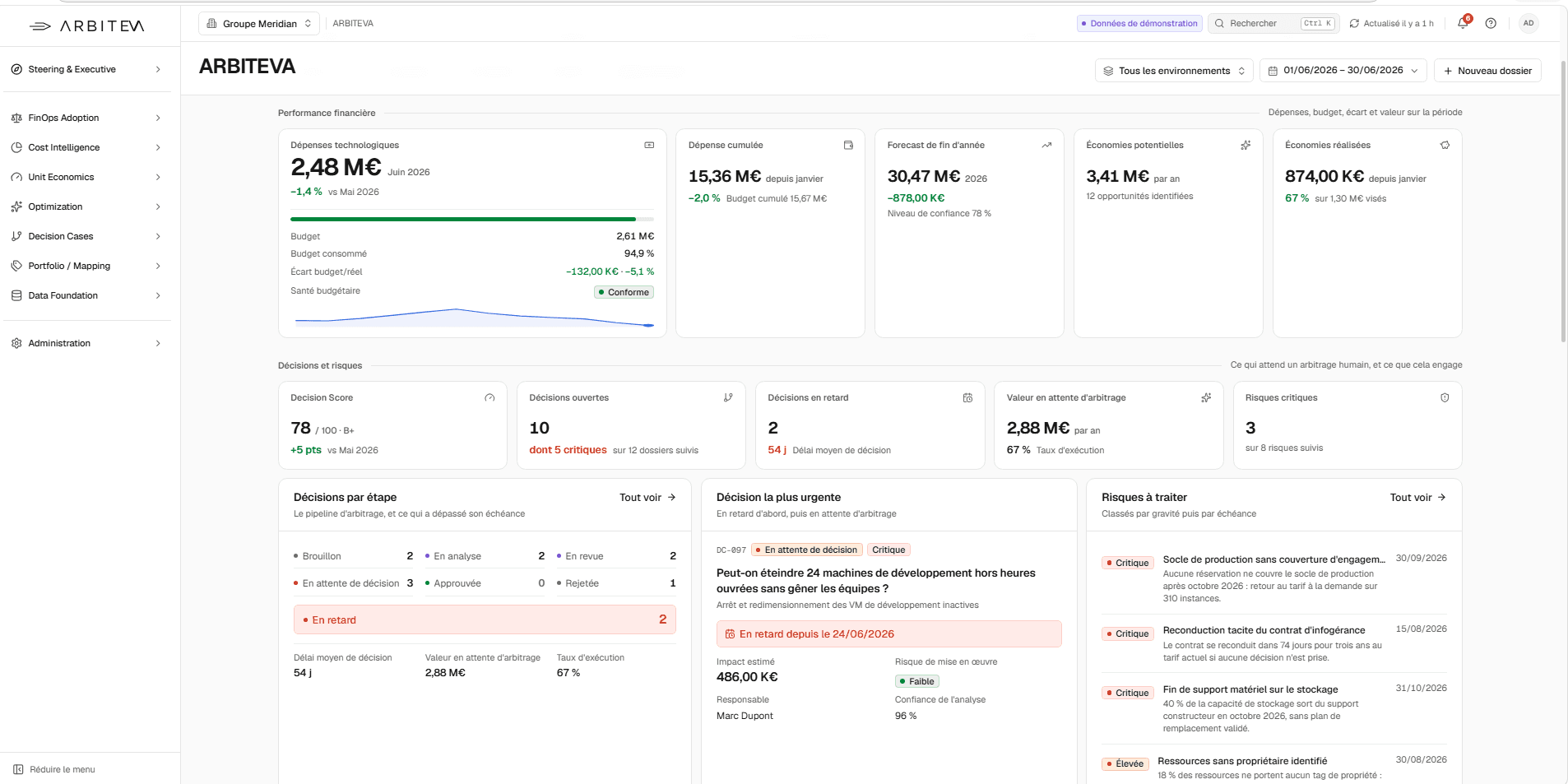This screenshot has height=784, width=1568.
Task: Click the budget consumption progress bar
Action: click(x=472, y=220)
